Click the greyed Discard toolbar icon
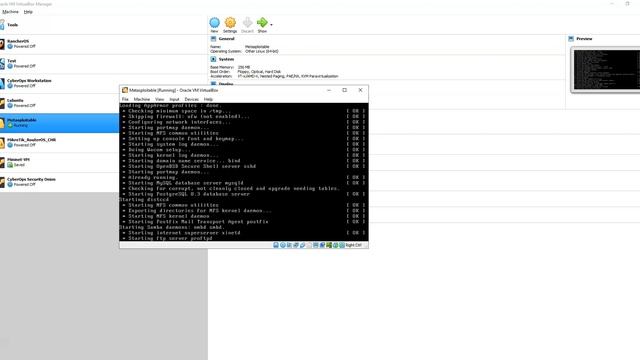640x360 pixels. (x=247, y=22)
